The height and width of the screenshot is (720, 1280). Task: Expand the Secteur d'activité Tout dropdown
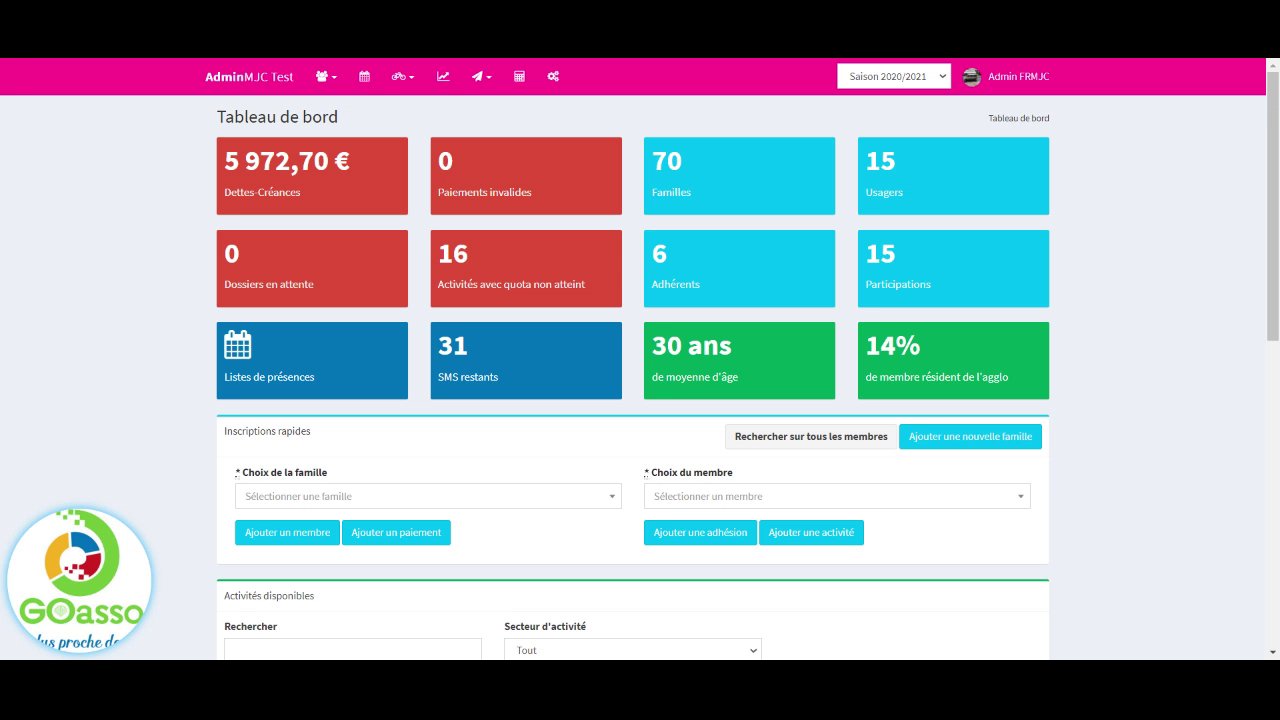633,649
